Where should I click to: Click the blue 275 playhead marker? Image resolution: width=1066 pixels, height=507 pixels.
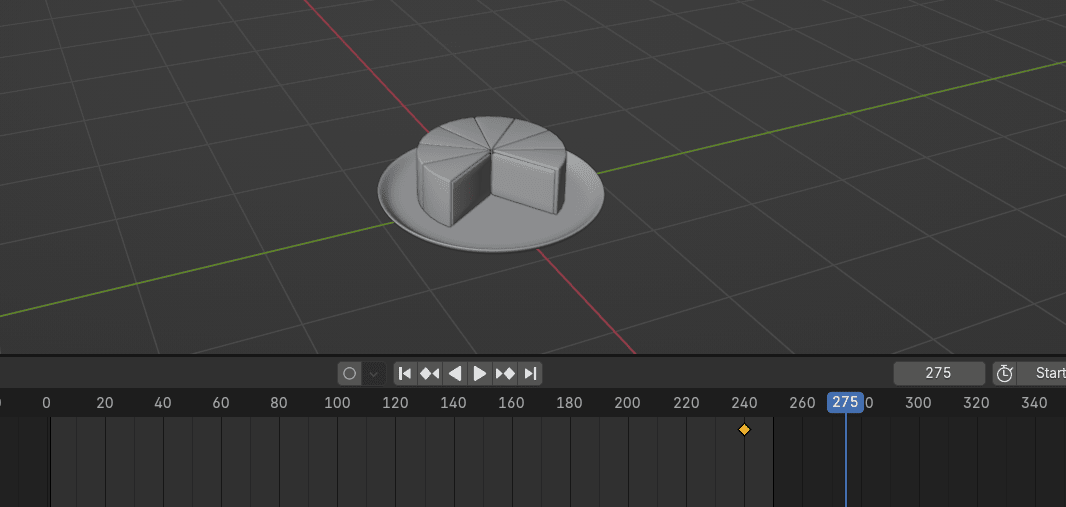pos(845,402)
